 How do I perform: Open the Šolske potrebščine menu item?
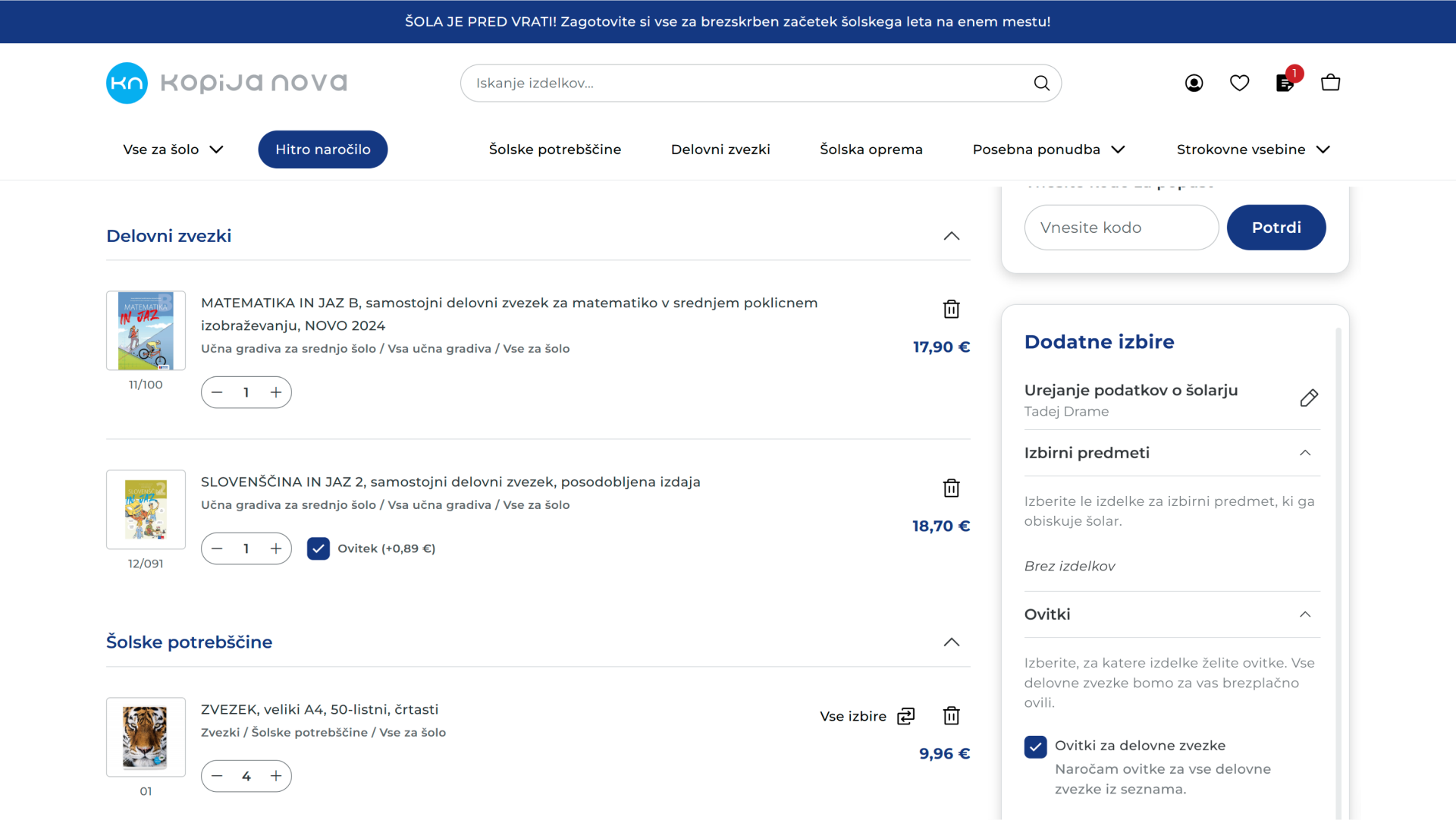coord(554,149)
